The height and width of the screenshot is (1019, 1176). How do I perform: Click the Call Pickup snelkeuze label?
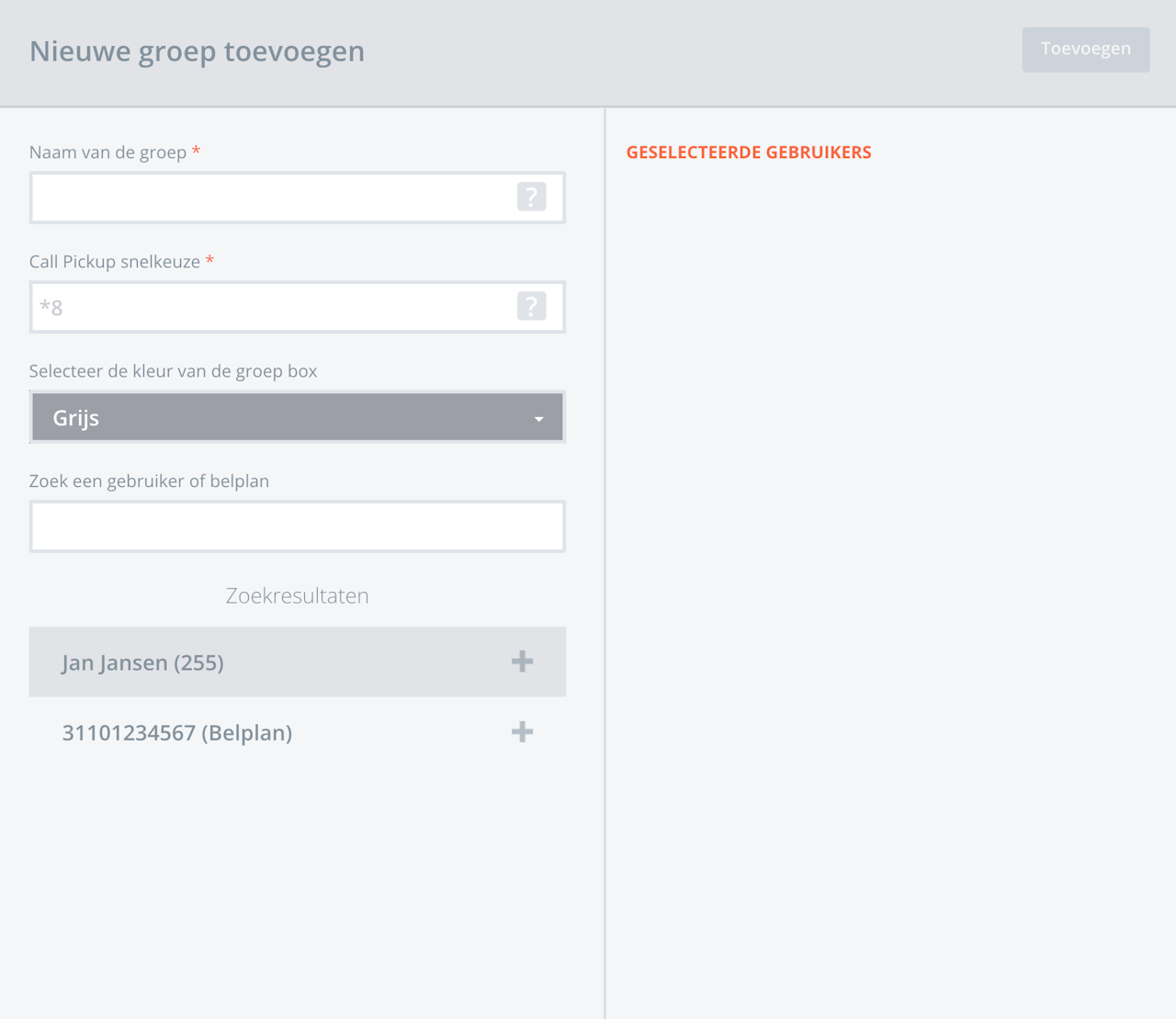click(x=114, y=262)
